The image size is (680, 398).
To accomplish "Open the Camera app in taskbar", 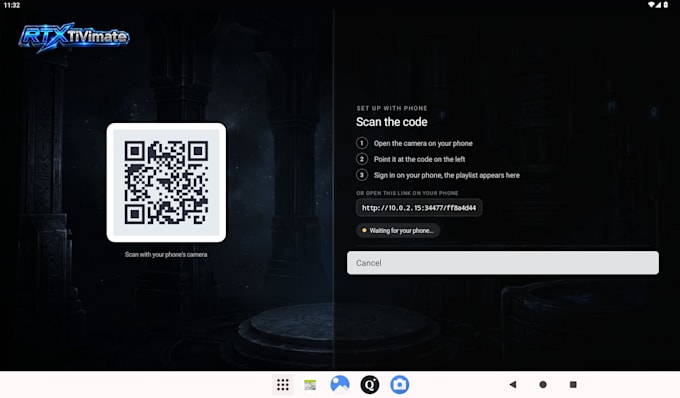I will click(399, 385).
